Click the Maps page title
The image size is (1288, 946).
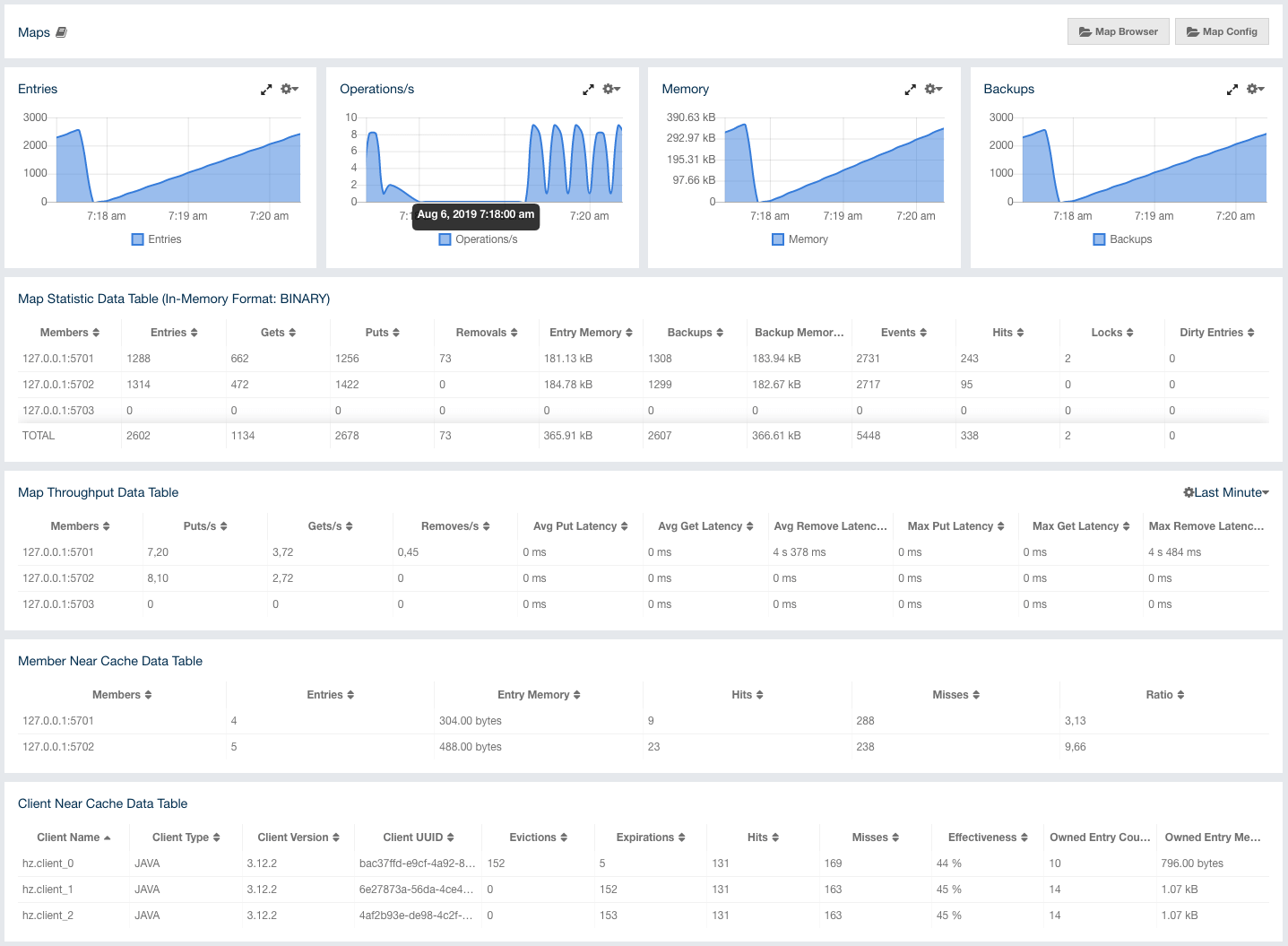34,32
